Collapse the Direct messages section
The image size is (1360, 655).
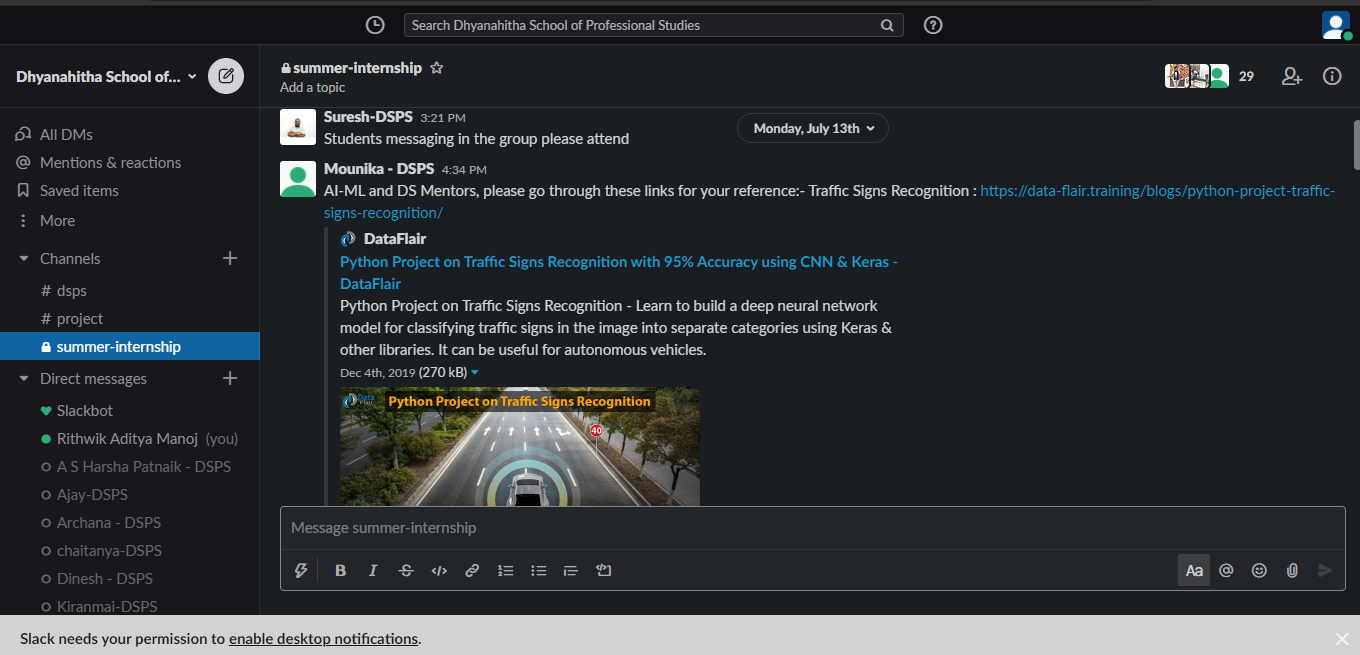pyautogui.click(x=24, y=378)
